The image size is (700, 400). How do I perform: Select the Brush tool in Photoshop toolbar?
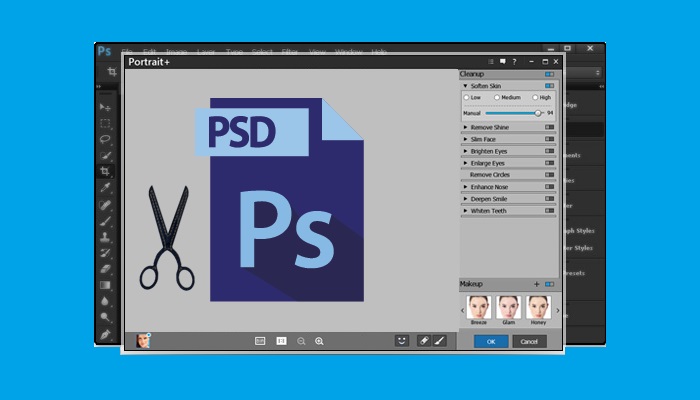click(x=105, y=221)
